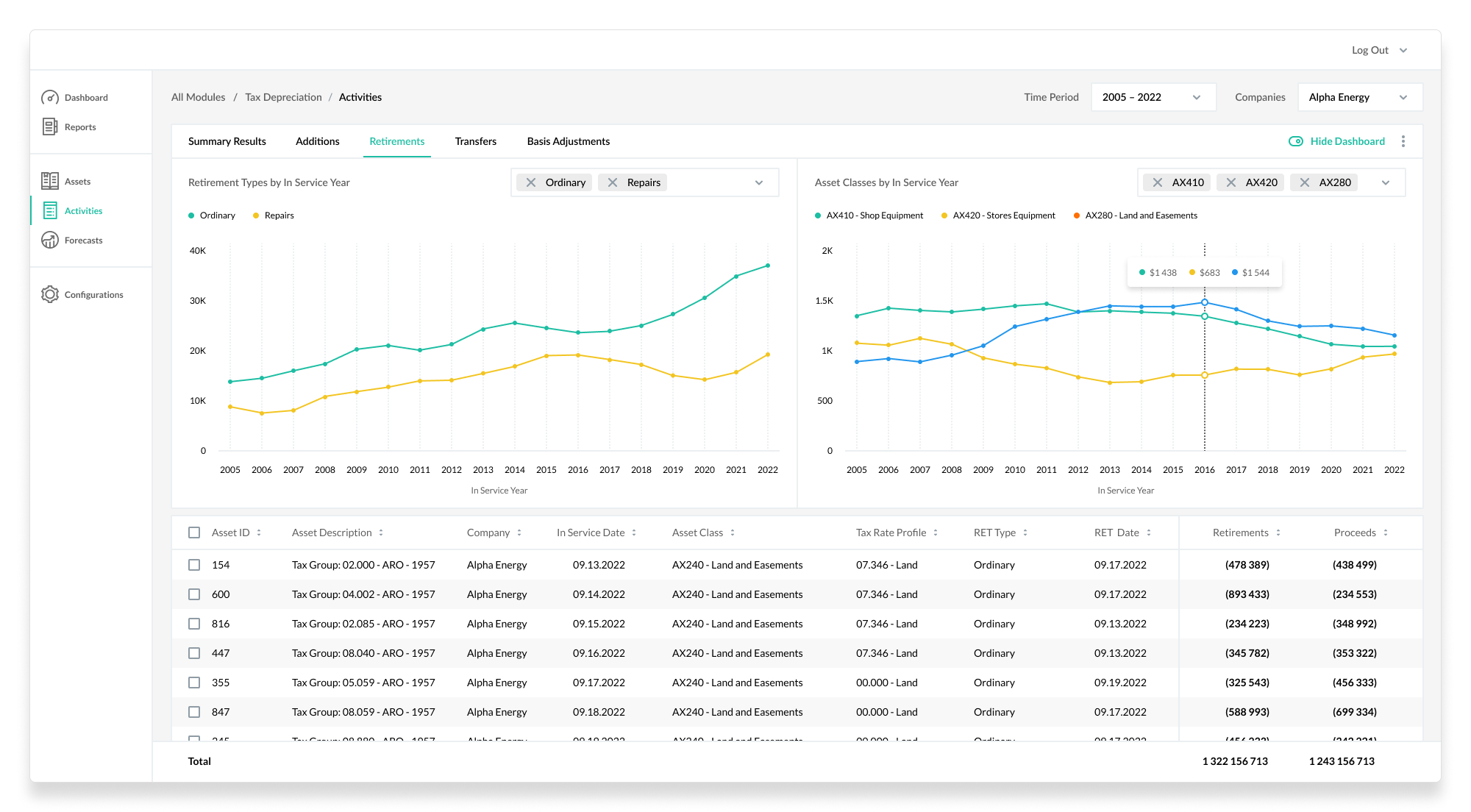Viewport: 1471px width, 812px height.
Task: Open the Forecasts chart icon
Action: [50, 240]
